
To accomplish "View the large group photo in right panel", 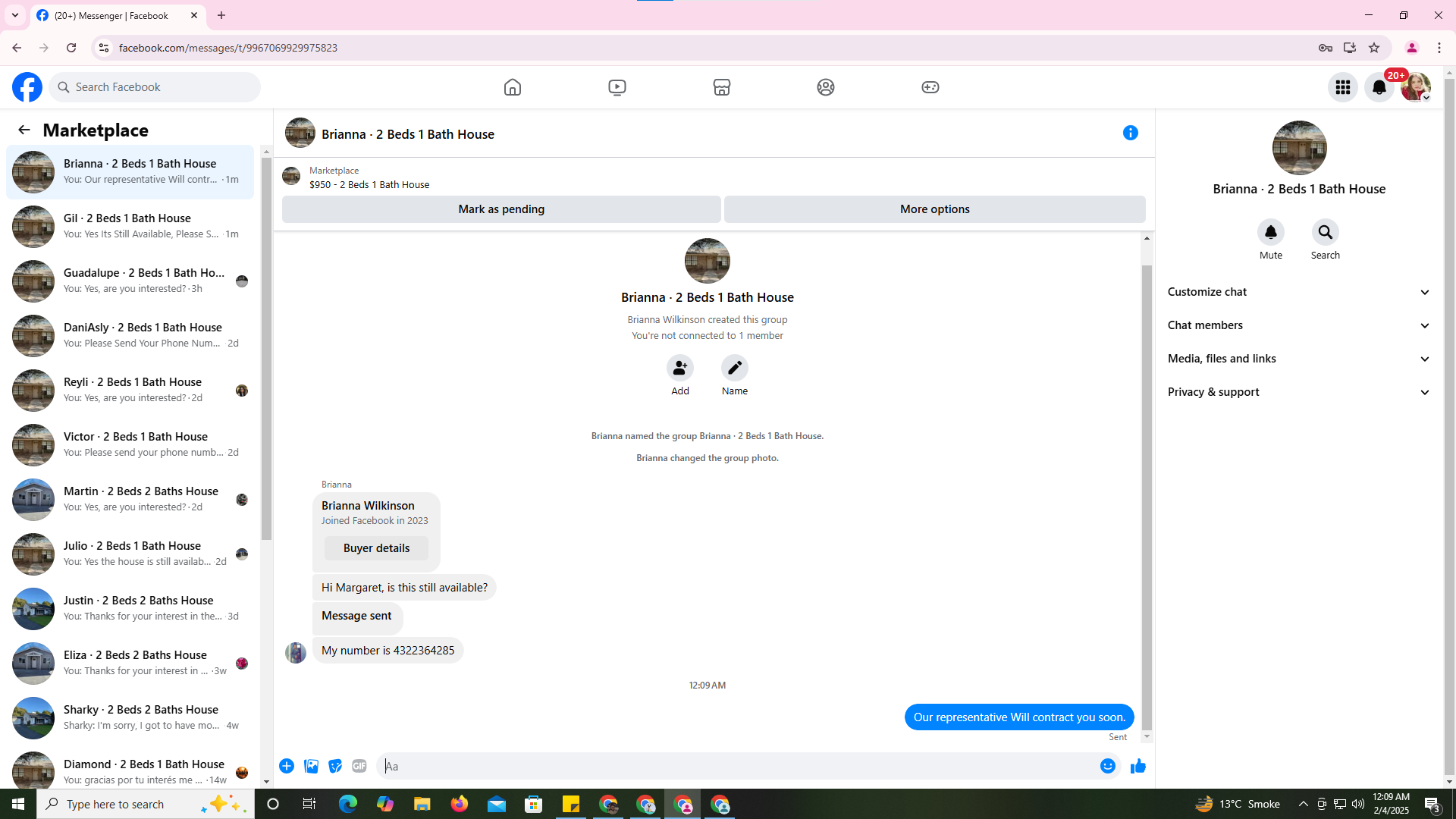I will click(1299, 148).
